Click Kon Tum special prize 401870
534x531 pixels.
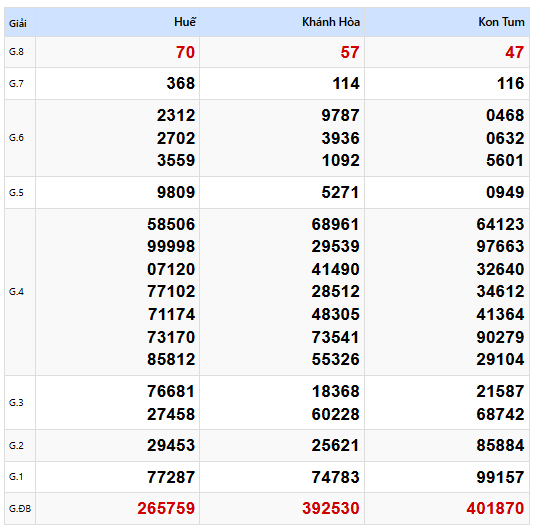pos(495,508)
